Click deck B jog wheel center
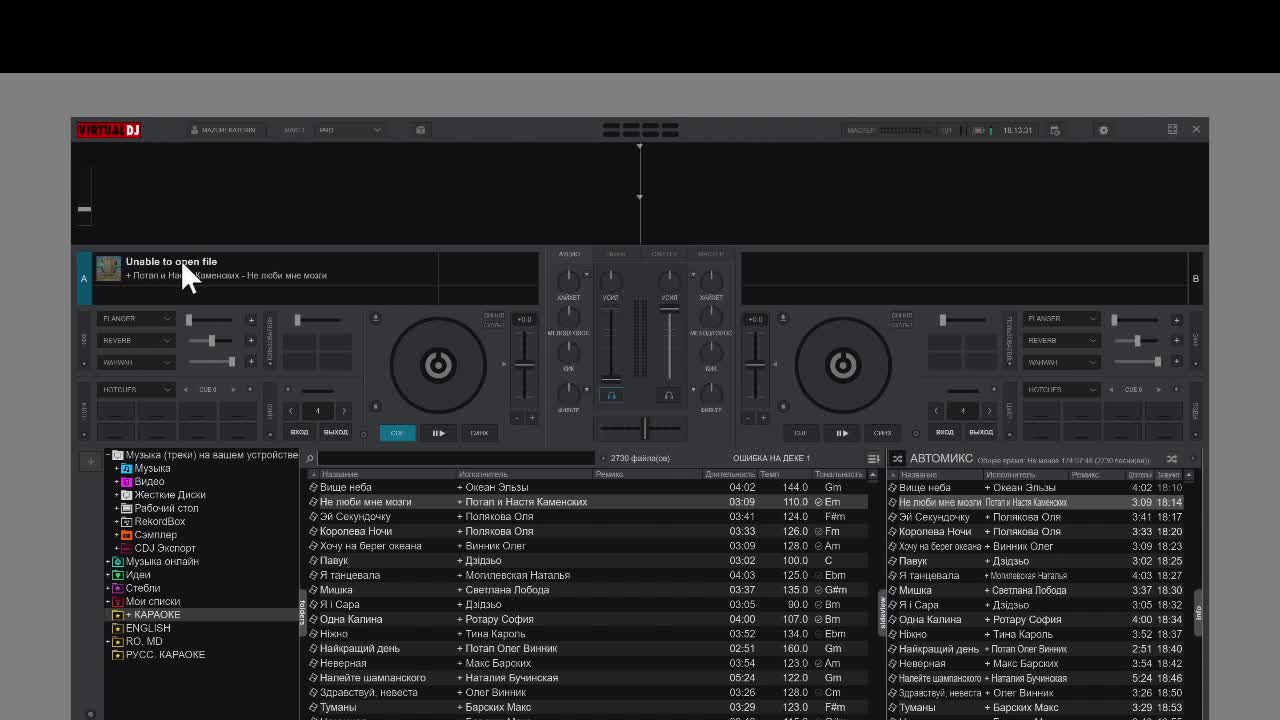This screenshot has height=720, width=1280. click(x=843, y=365)
